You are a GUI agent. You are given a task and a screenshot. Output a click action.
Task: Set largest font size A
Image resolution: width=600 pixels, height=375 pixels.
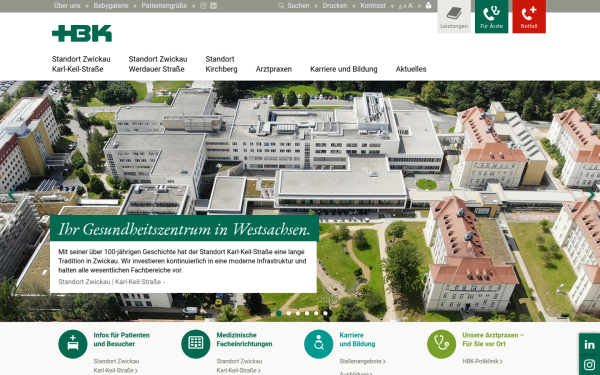click(410, 6)
